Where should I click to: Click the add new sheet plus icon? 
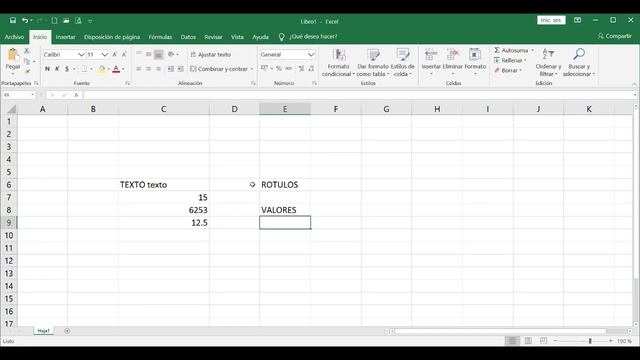(x=67, y=331)
